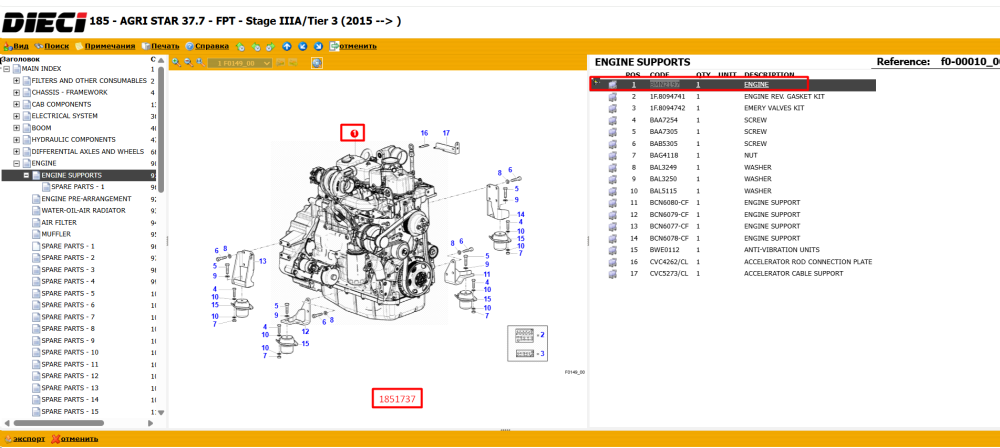Select AIR FILTER tree item

click(59, 222)
